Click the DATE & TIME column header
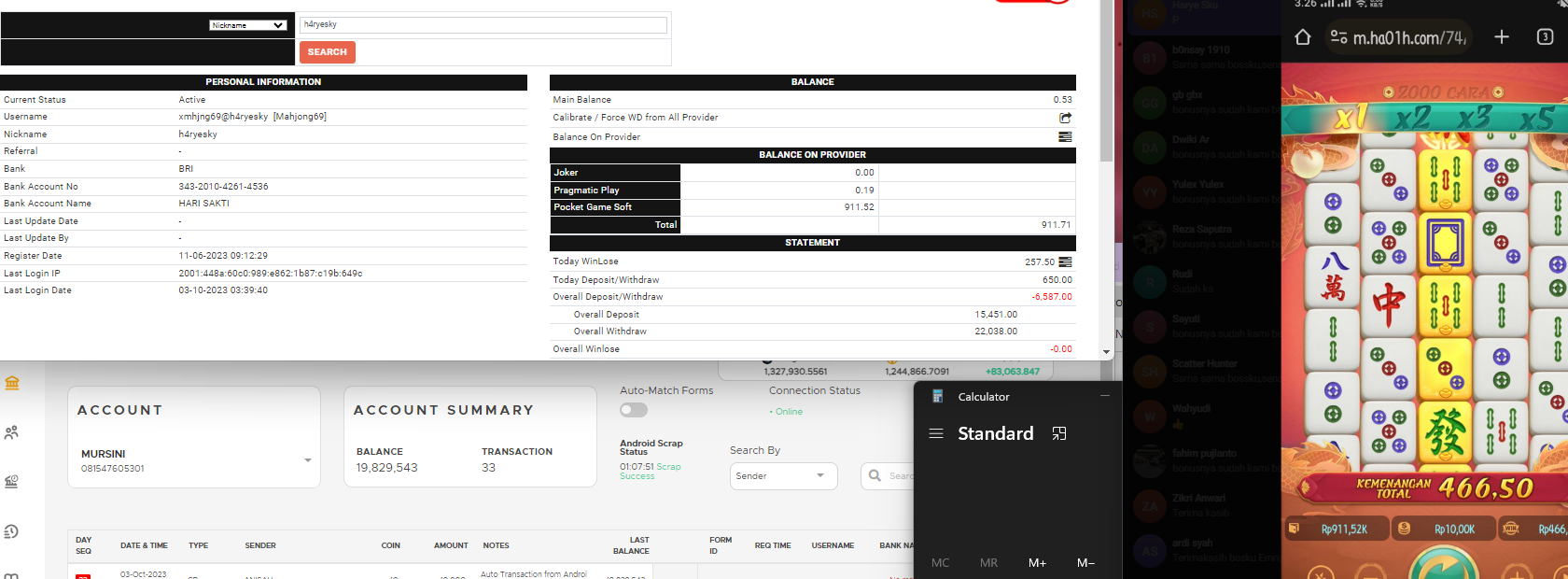The image size is (1568, 579). click(x=144, y=545)
